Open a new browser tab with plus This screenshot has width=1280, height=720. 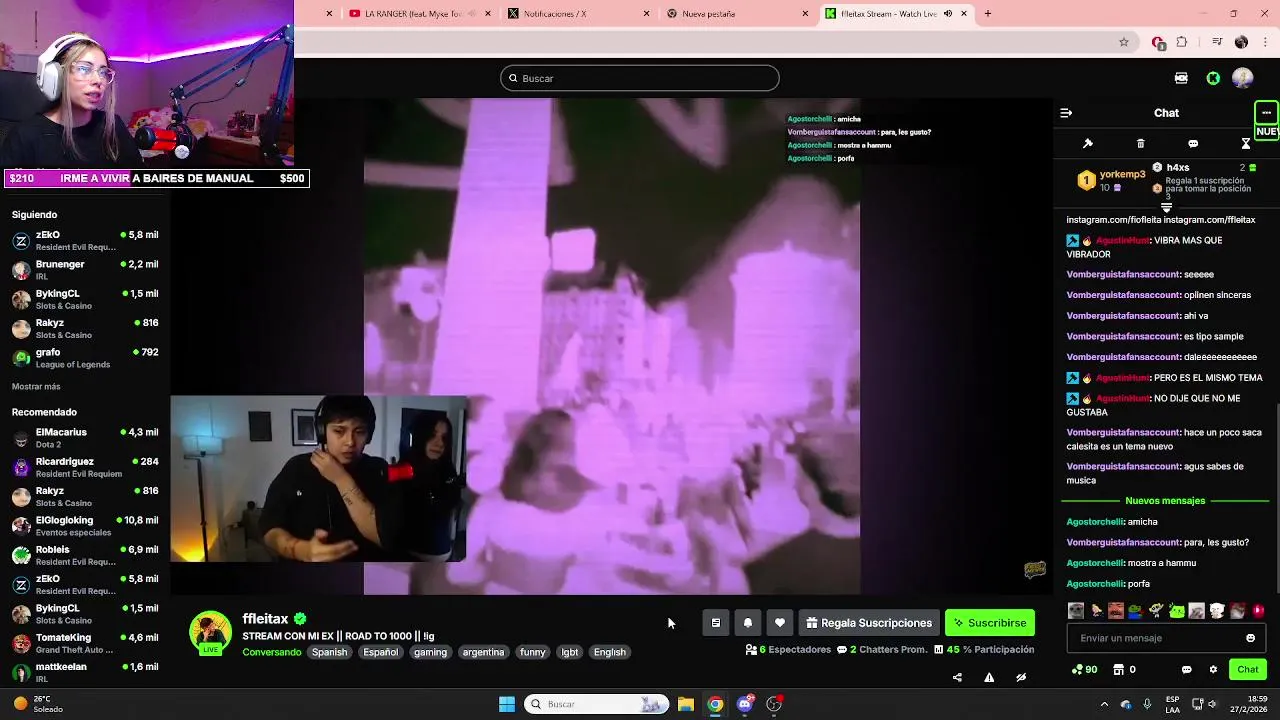pyautogui.click(x=988, y=14)
